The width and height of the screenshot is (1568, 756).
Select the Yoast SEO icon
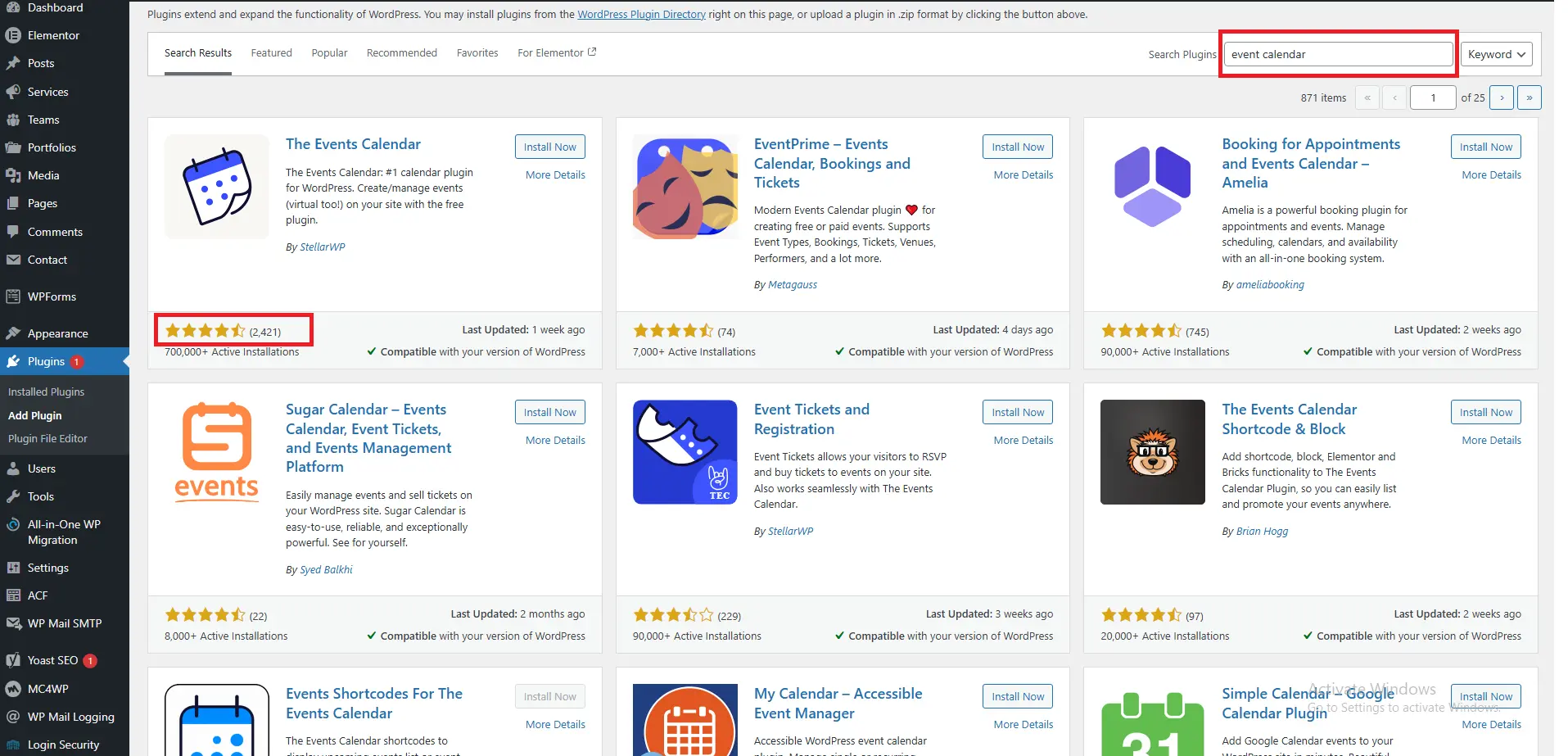point(13,660)
